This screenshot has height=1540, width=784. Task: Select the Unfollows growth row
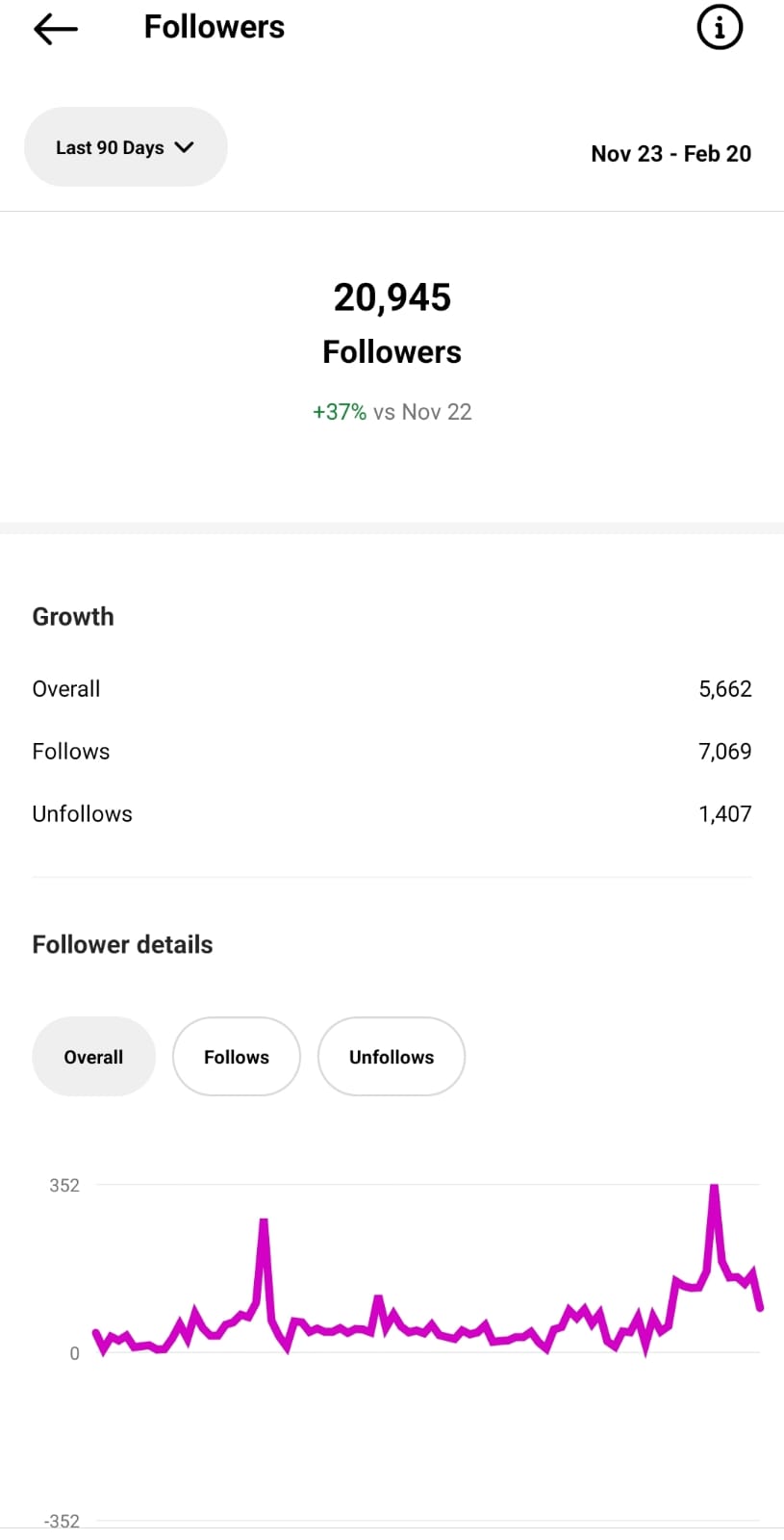coord(392,814)
